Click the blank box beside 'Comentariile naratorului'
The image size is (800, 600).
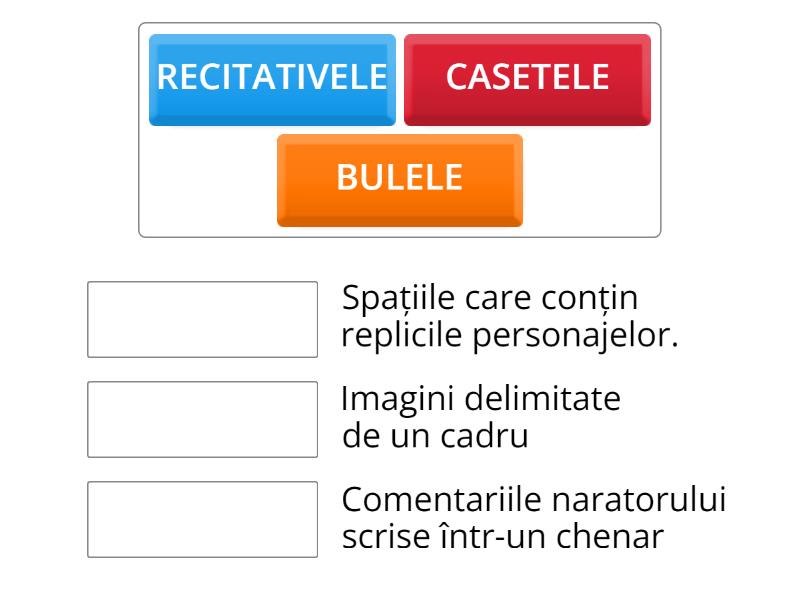tap(203, 519)
